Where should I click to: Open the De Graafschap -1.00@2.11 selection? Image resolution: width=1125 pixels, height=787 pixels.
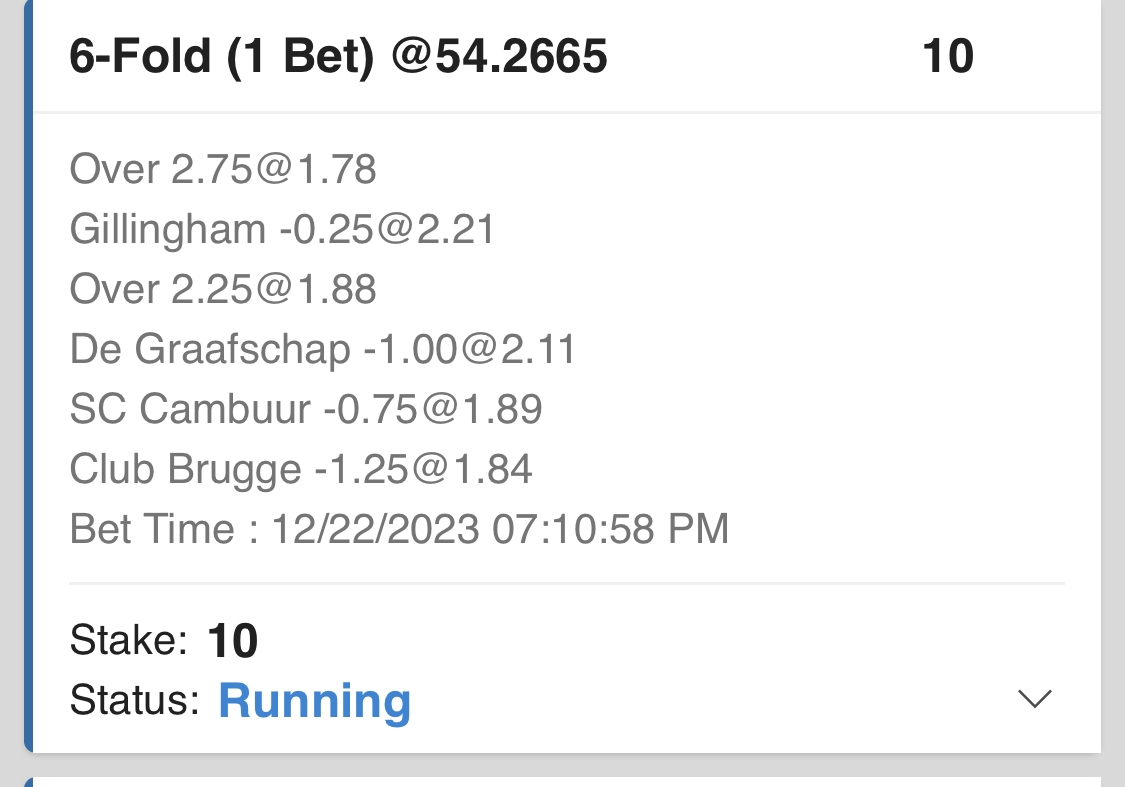(322, 350)
